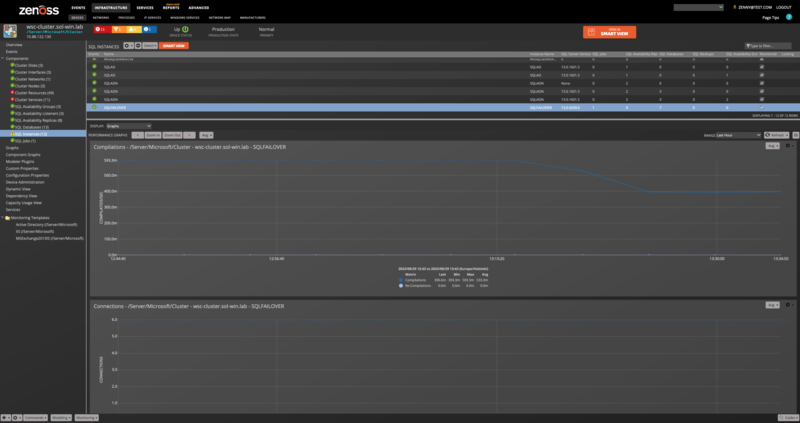The height and width of the screenshot is (423, 800).
Task: Click the Zenoss logo
Action: click(x=39, y=10)
